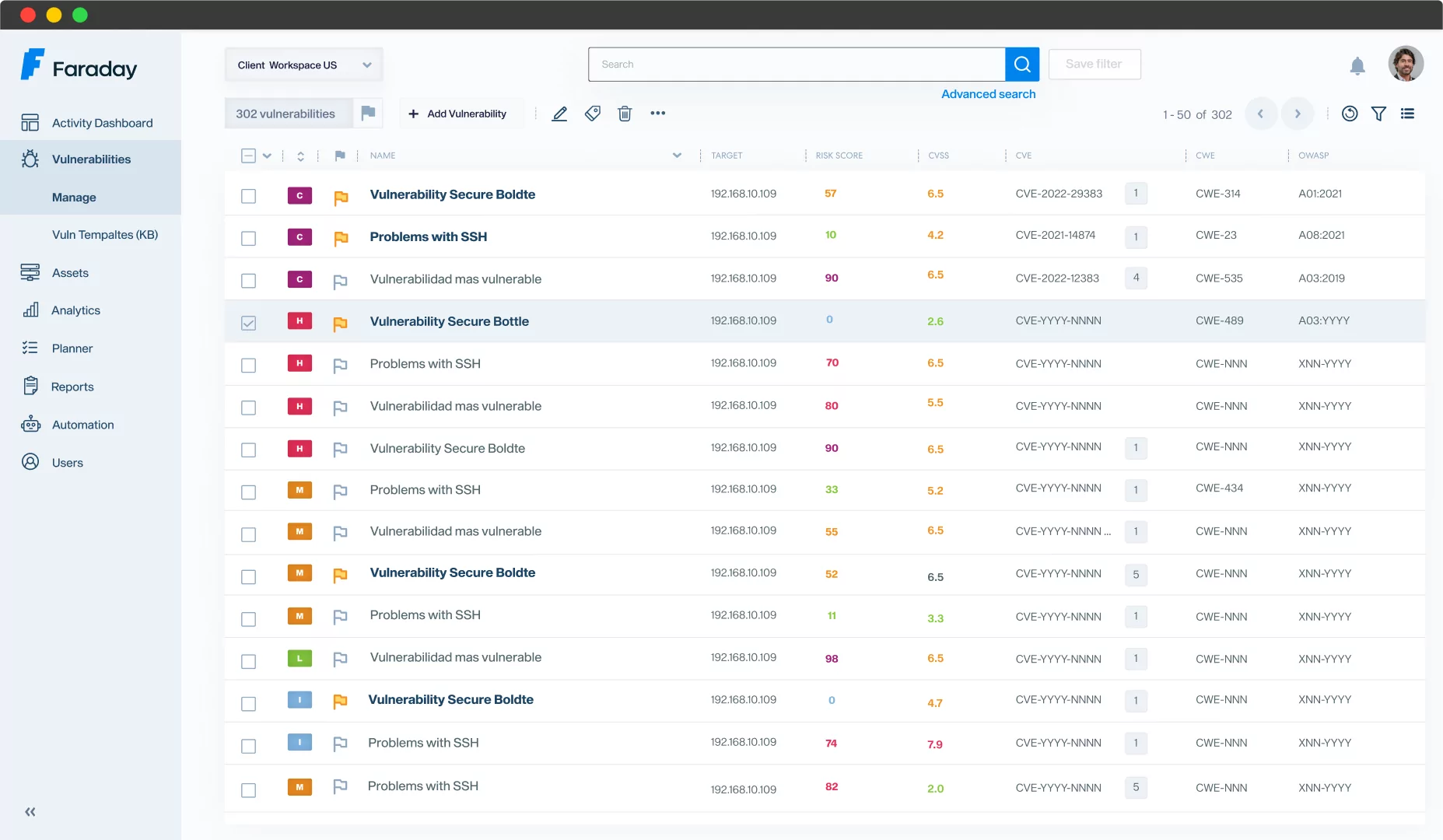
Task: Click the filter funnel icon
Action: [x=1378, y=114]
